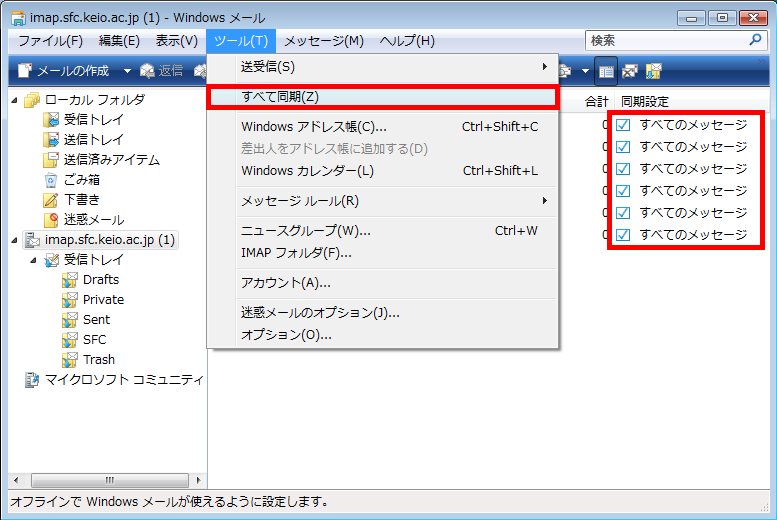Select the 迷惑メール junk mail folder icon
Viewport: 777px width, 520px height.
tap(51, 220)
